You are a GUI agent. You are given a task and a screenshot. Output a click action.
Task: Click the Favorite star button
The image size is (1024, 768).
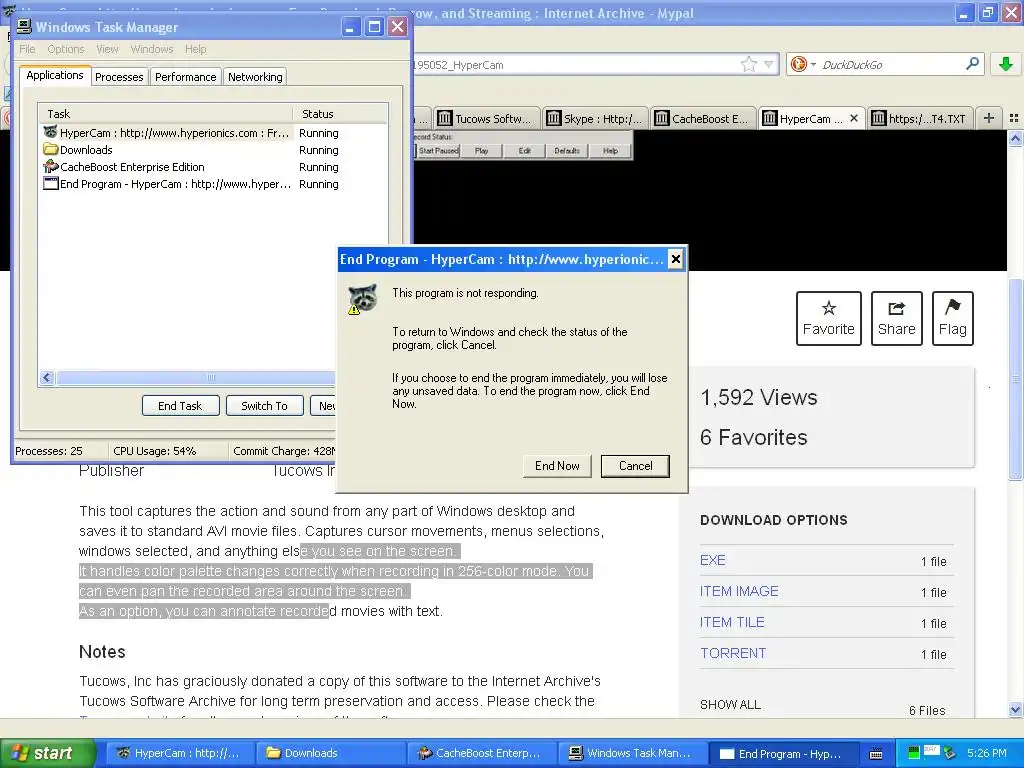829,318
